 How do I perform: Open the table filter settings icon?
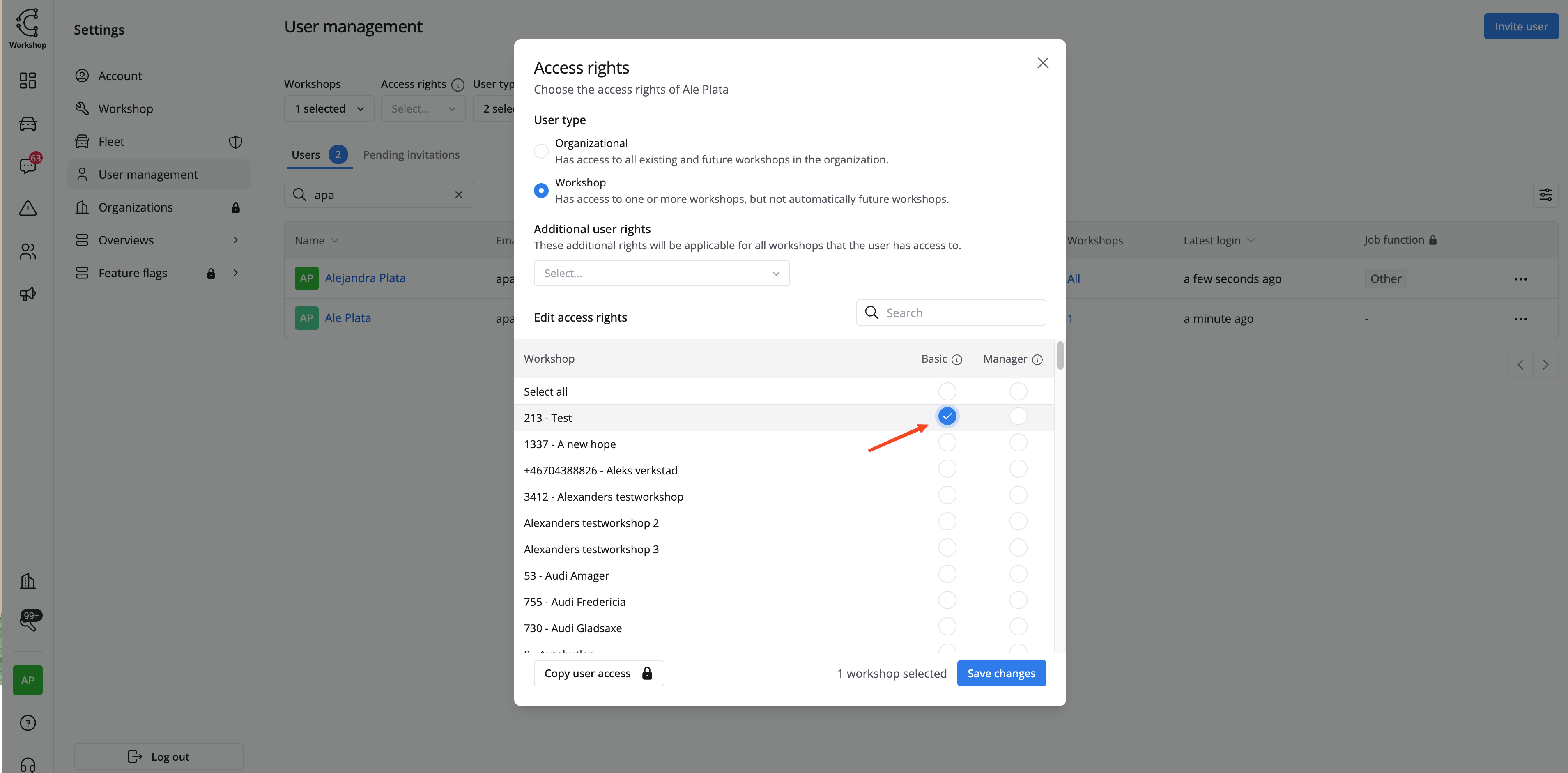tap(1545, 195)
